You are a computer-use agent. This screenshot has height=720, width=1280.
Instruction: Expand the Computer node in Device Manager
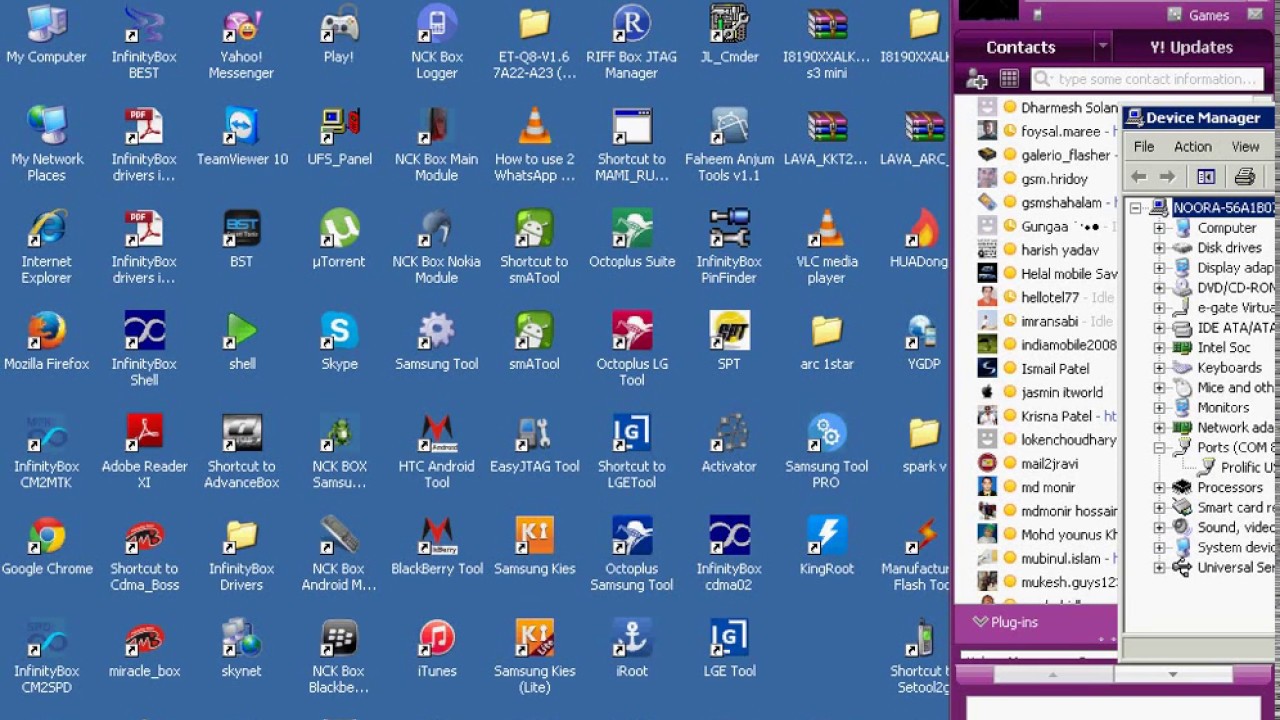coord(1159,228)
